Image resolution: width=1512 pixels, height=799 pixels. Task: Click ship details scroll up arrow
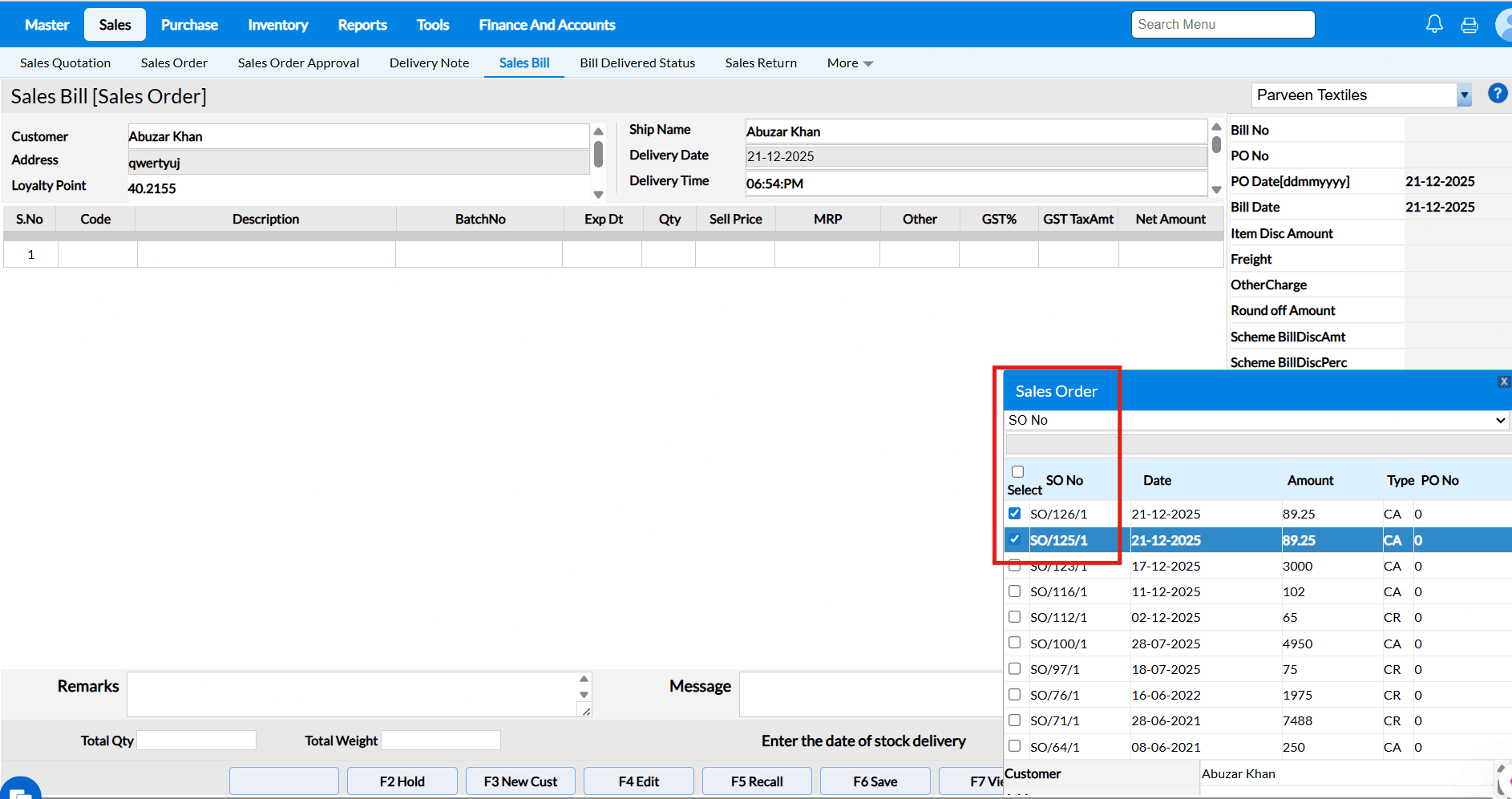coord(1216,127)
